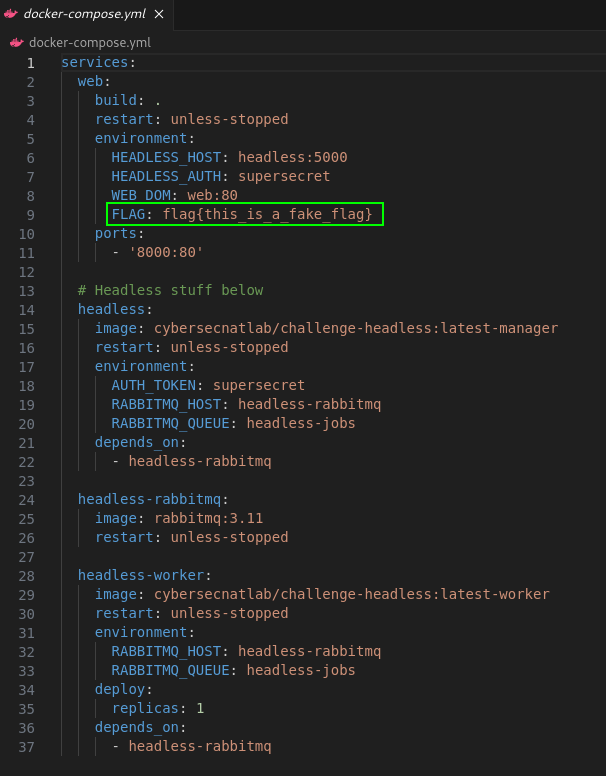Image resolution: width=606 pixels, height=776 pixels.
Task: Click the 'environment' key on line 5
Action: pyautogui.click(x=141, y=138)
